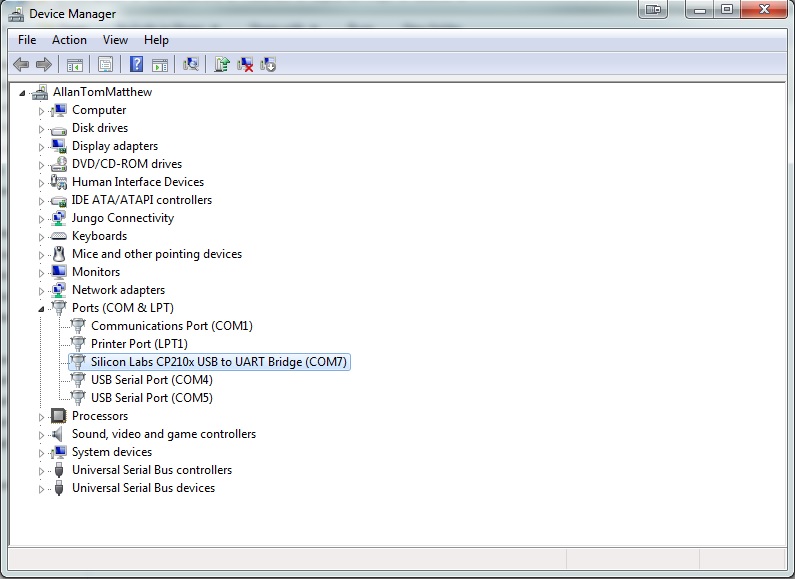Select the Universal Serial Bus controllers label
Viewport: 795px width, 579px height.
pos(152,470)
